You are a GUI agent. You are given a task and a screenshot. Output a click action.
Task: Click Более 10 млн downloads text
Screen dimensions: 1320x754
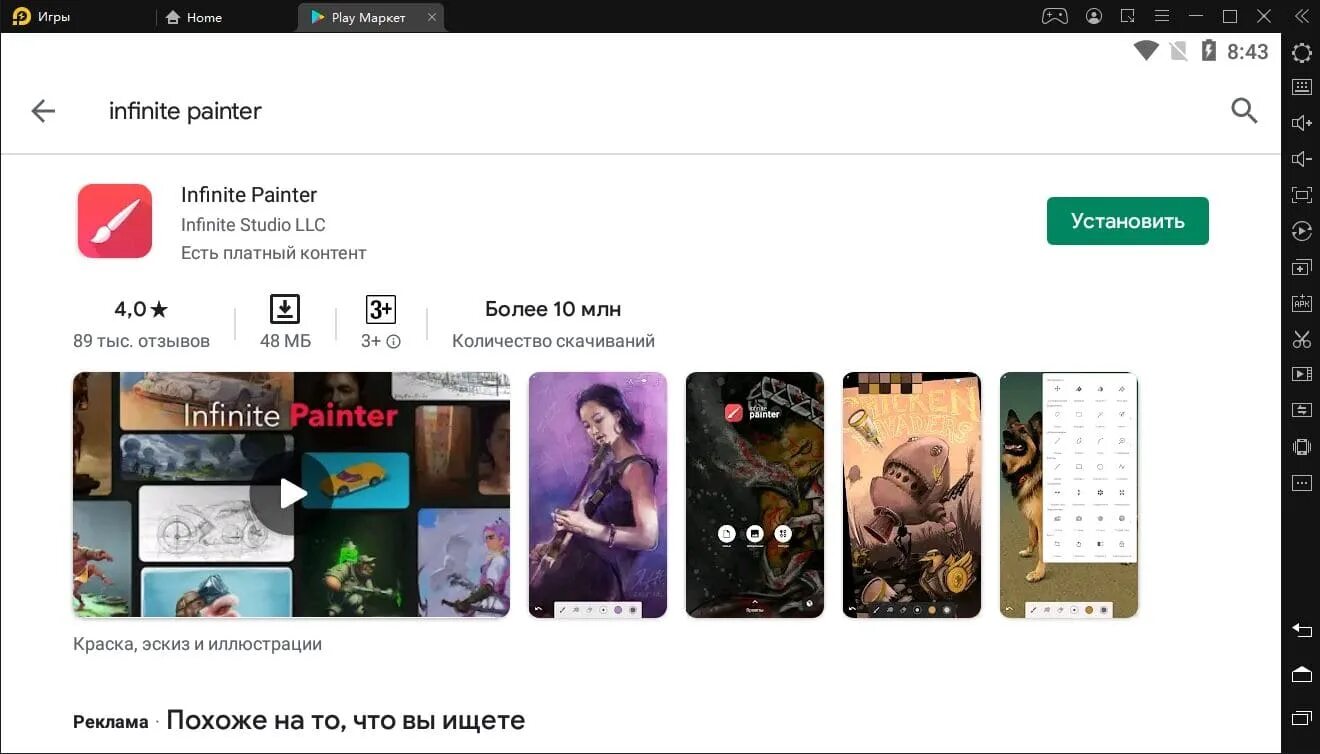(x=553, y=309)
